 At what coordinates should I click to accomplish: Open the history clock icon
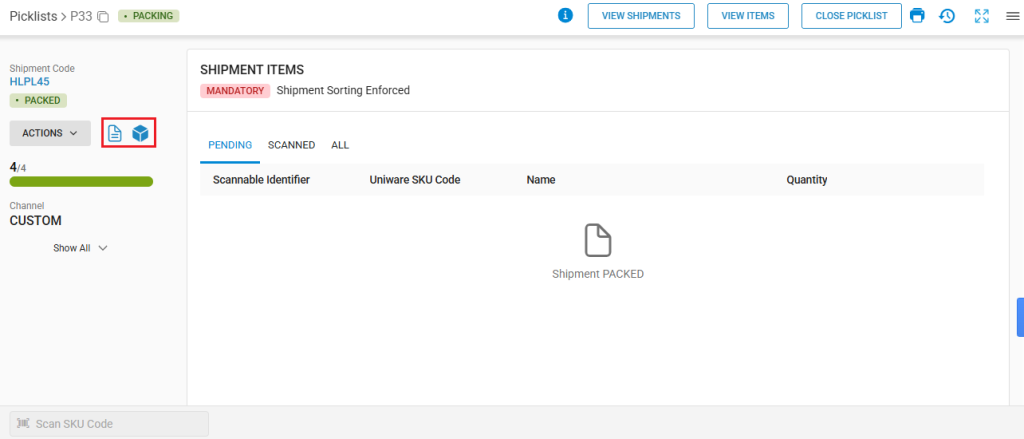point(948,16)
